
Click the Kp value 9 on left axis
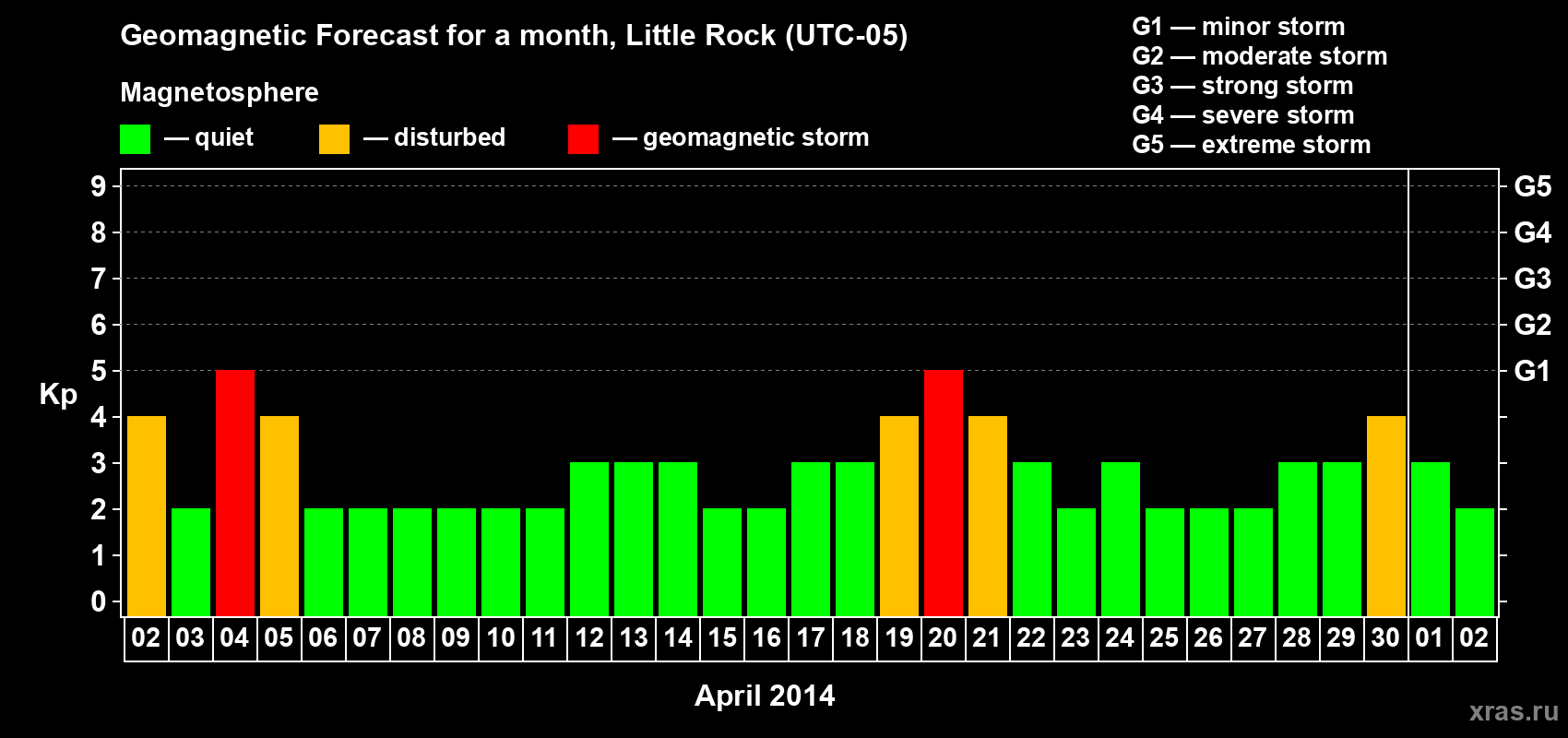pos(99,186)
